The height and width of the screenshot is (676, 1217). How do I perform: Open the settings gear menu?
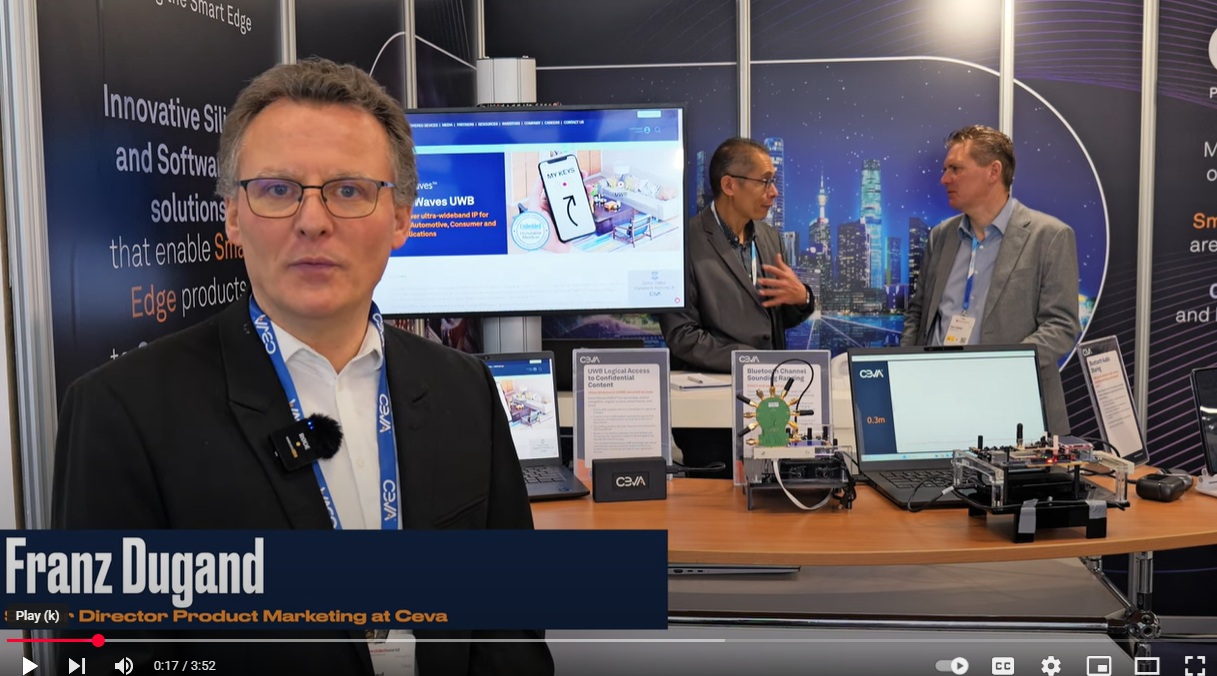tap(1050, 665)
